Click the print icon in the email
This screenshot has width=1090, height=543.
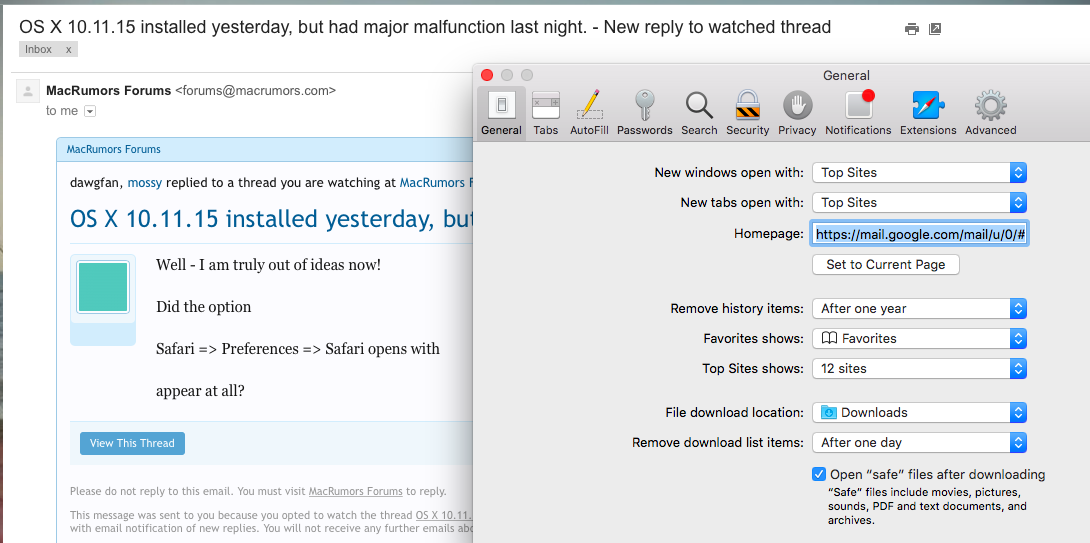pos(911,29)
